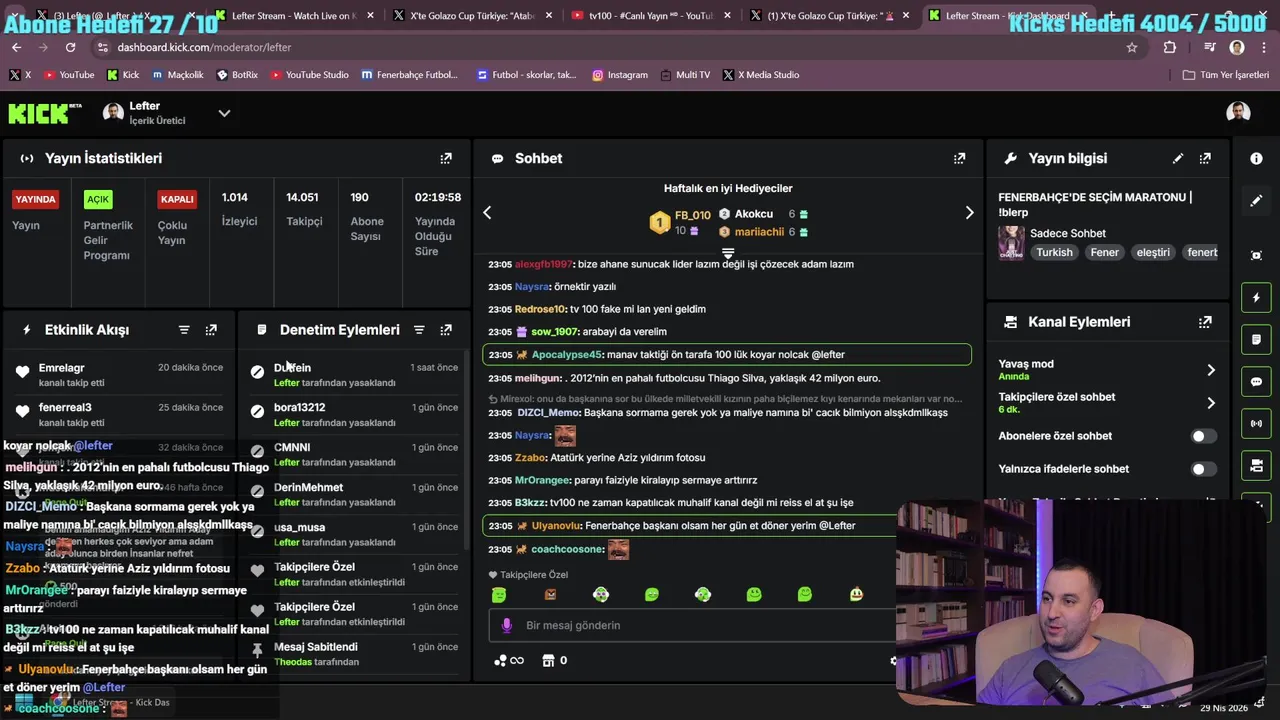Open filter options in Denetim Eylemleri panel

pyautogui.click(x=419, y=330)
